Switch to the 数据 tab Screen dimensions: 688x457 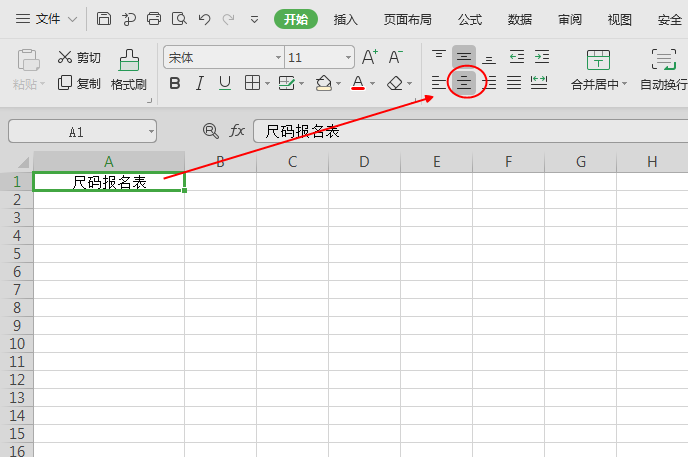pyautogui.click(x=520, y=20)
